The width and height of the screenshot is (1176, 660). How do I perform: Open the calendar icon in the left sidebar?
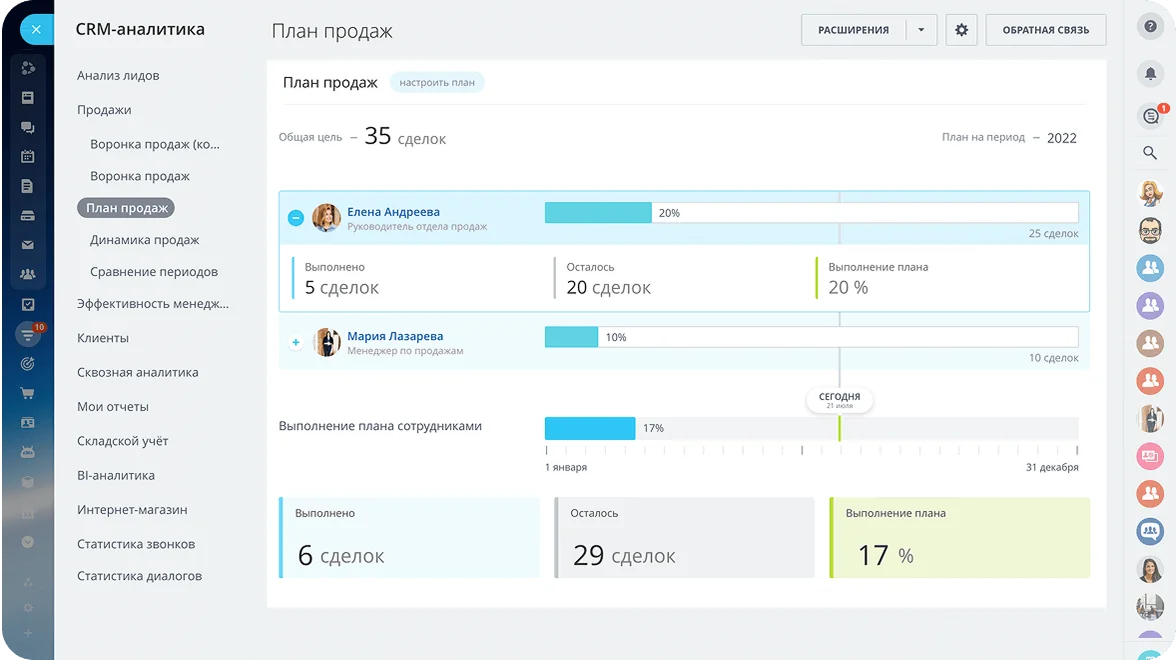(28, 157)
